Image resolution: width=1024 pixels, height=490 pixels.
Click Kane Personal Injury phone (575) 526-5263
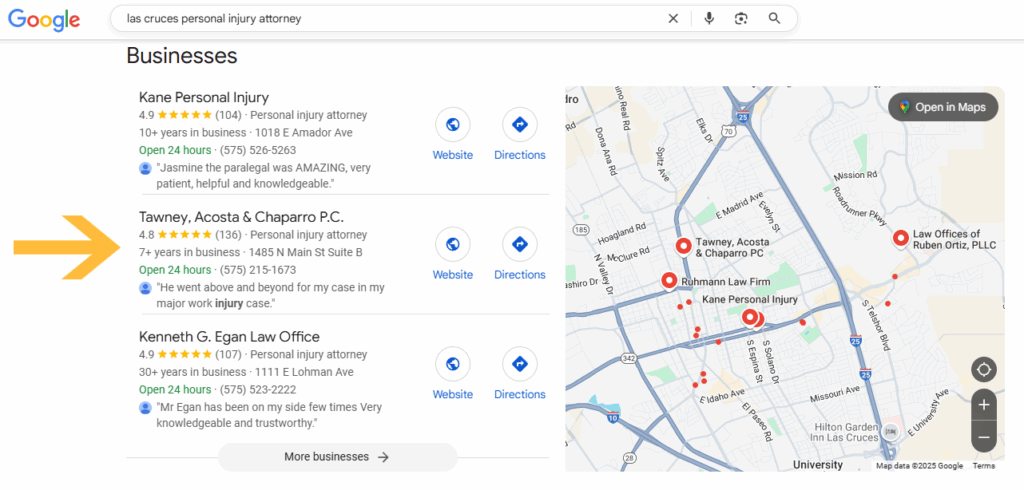click(258, 150)
